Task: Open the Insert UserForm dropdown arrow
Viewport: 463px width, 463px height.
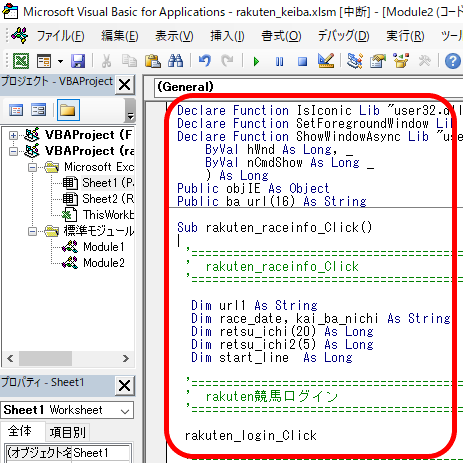Action: (x=60, y=61)
